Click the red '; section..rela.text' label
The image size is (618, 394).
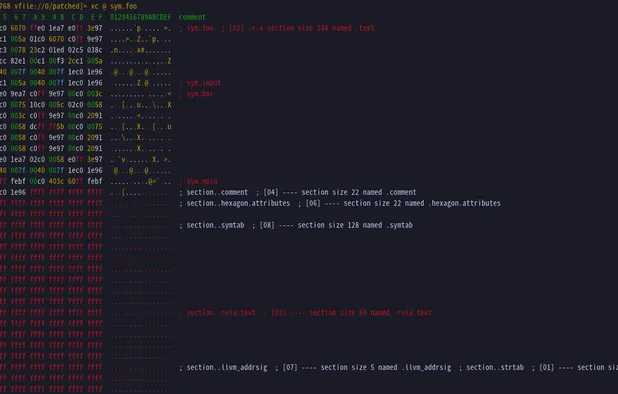218,313
